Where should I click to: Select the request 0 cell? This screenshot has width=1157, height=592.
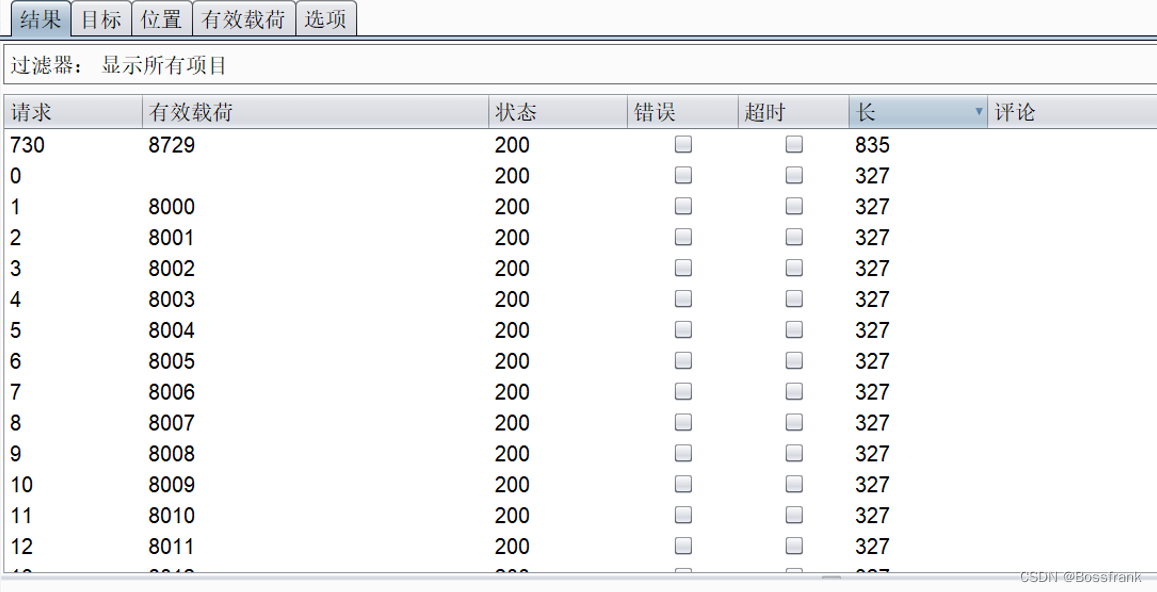[x=15, y=176]
